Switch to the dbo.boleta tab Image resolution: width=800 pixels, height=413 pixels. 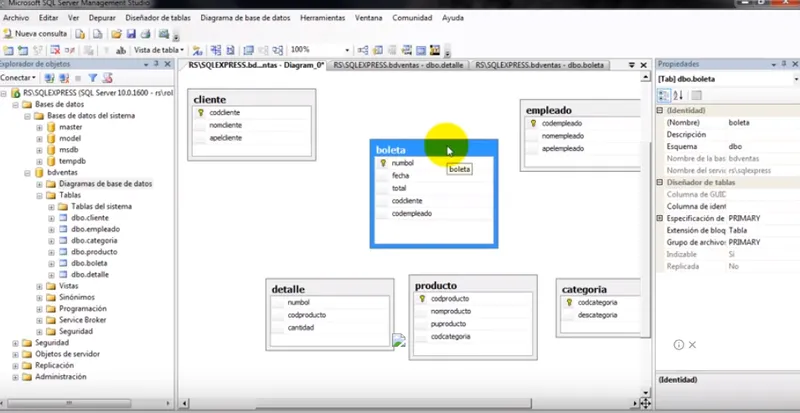pos(540,65)
